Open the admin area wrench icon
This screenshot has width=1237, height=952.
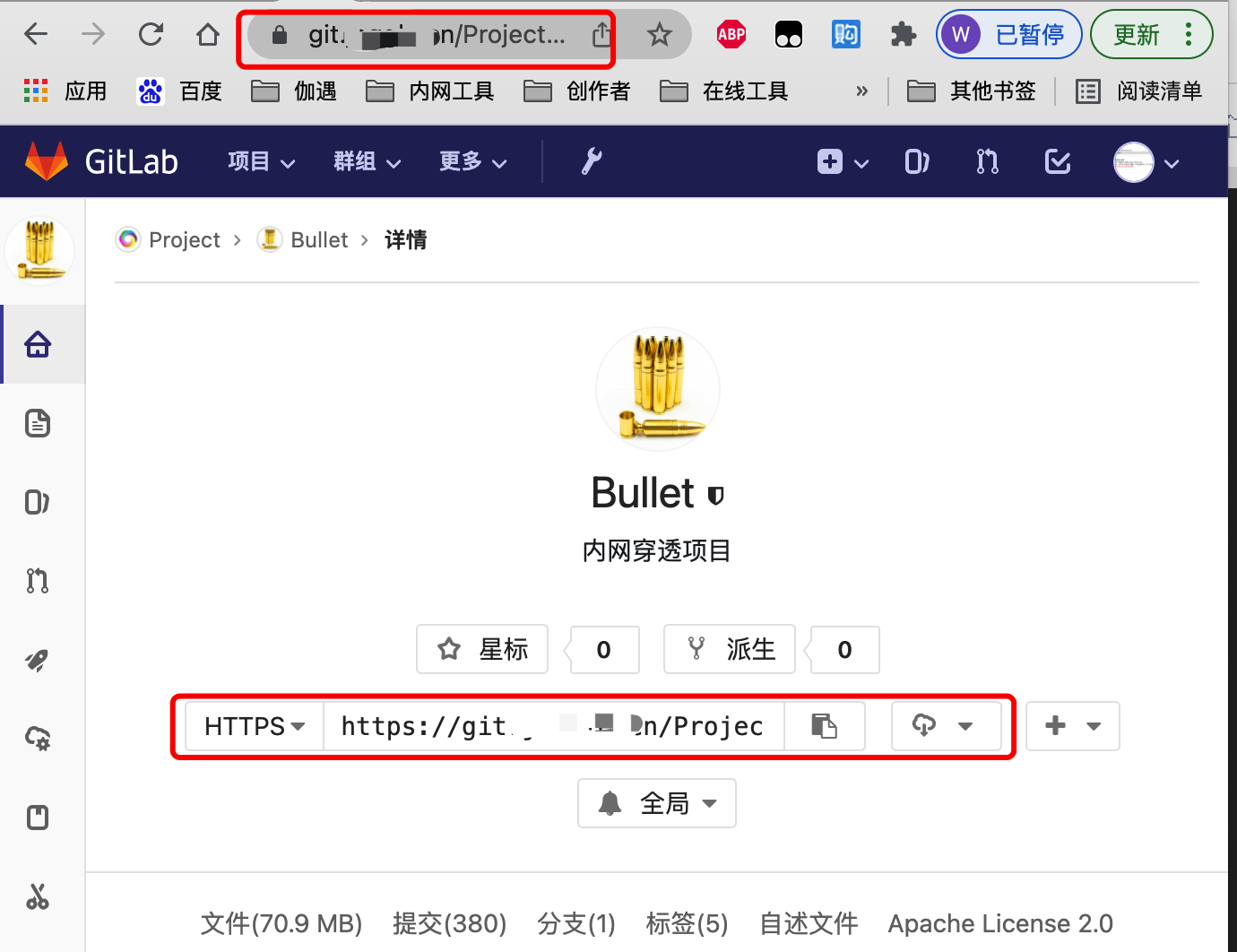coord(592,161)
